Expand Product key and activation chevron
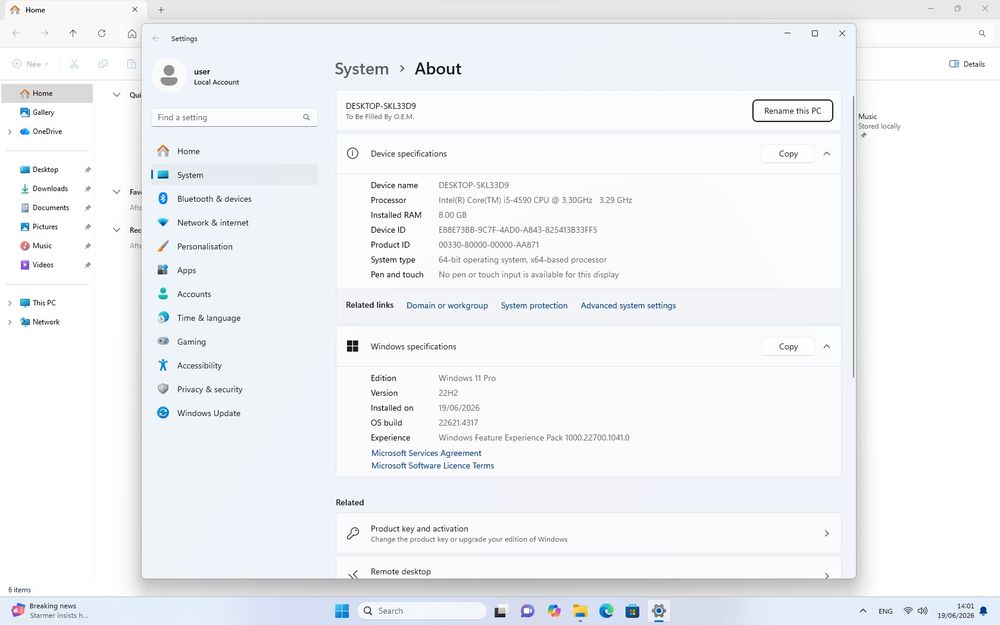Viewport: 1000px width, 625px height. coord(827,533)
